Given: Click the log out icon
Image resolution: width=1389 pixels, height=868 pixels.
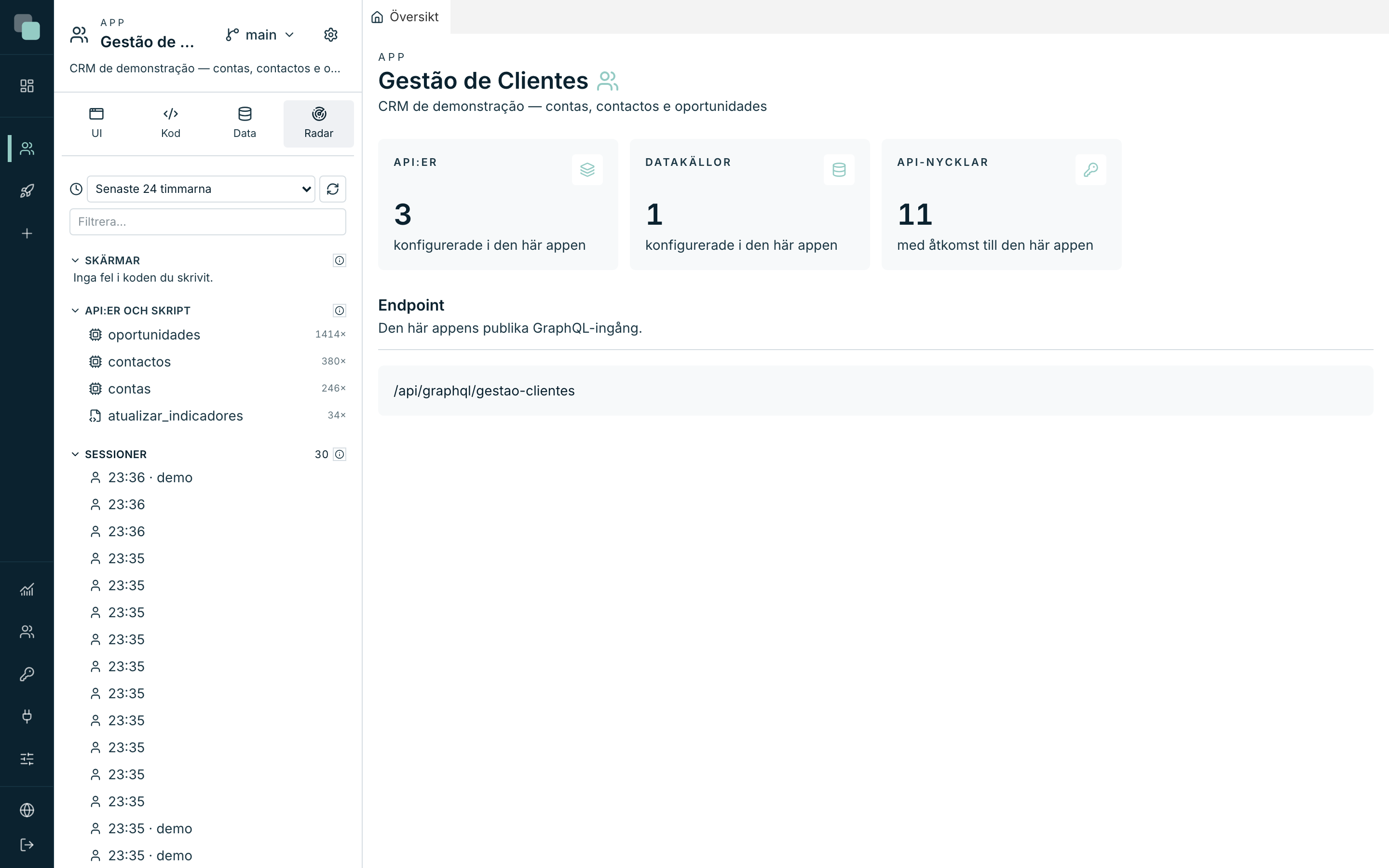Looking at the screenshot, I should (x=27, y=844).
